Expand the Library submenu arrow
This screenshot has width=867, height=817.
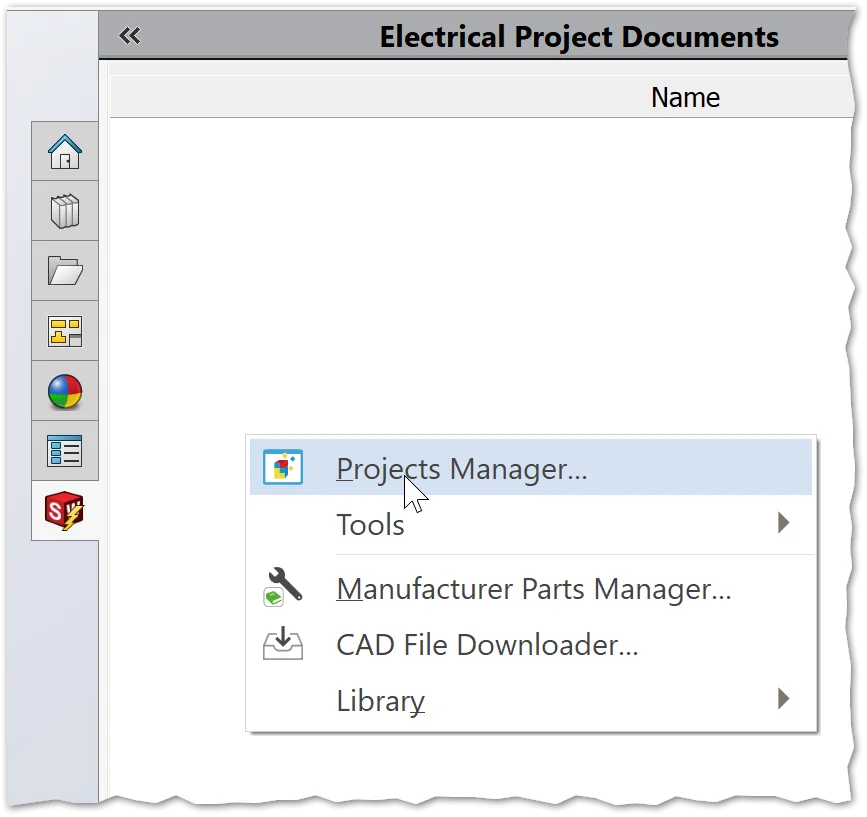click(784, 699)
